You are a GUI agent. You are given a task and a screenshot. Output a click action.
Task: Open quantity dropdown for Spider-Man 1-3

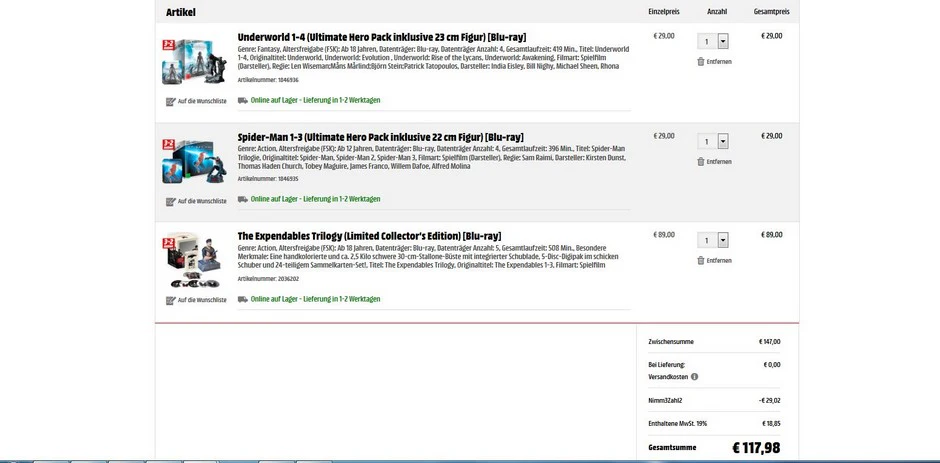point(722,142)
